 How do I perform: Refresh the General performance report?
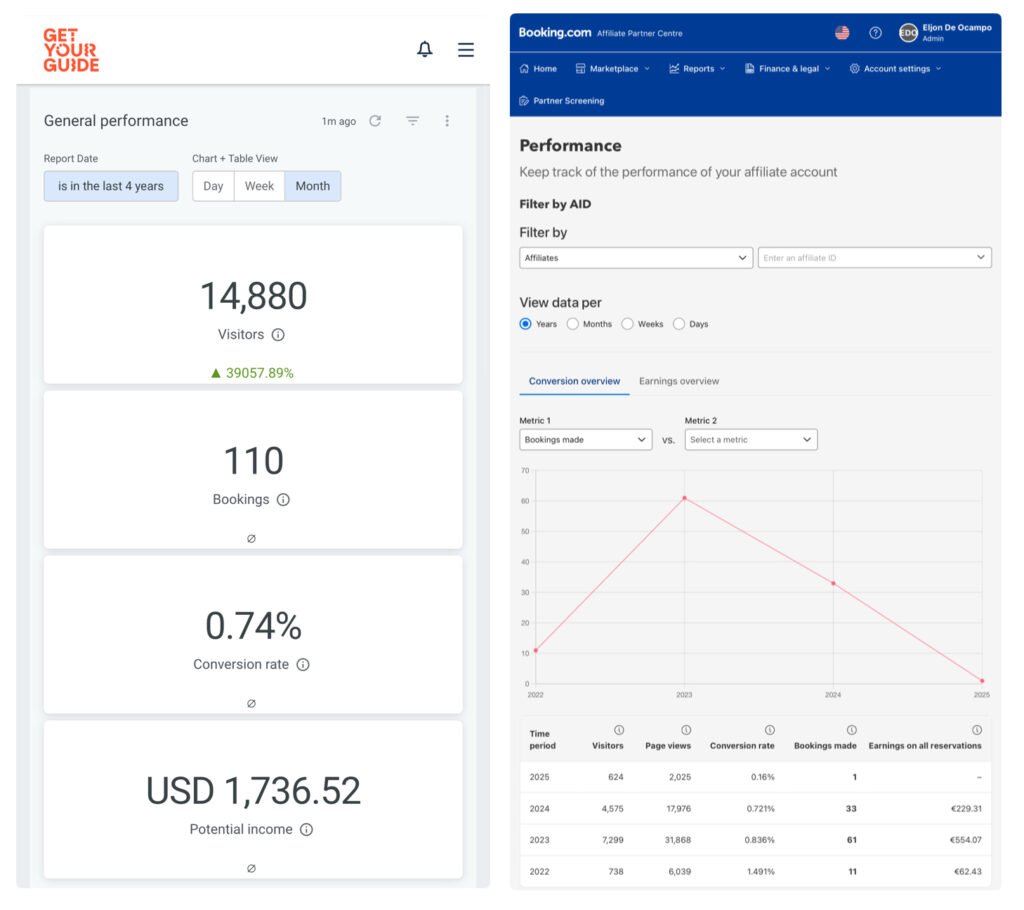point(375,121)
